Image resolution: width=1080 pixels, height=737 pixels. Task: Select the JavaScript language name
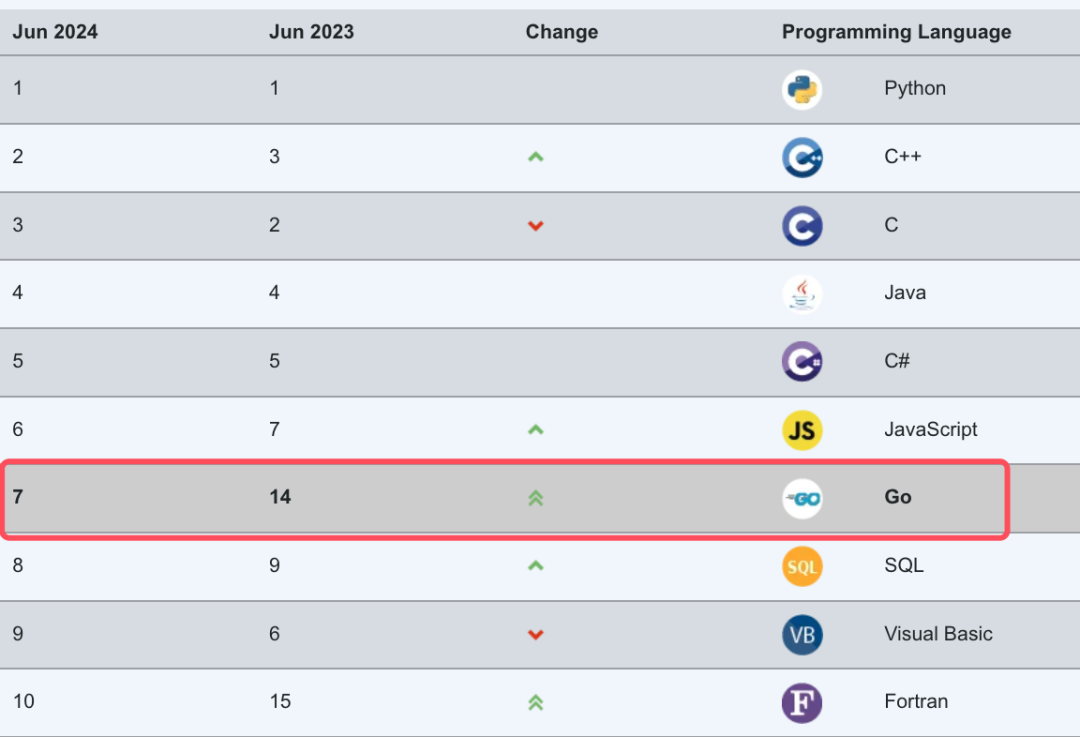coord(931,430)
